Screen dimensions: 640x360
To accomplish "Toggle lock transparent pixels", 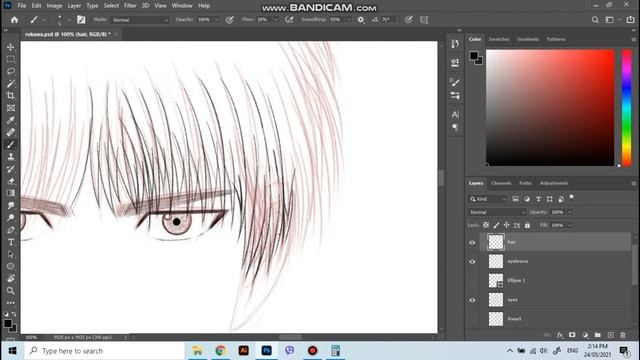I will pos(486,225).
